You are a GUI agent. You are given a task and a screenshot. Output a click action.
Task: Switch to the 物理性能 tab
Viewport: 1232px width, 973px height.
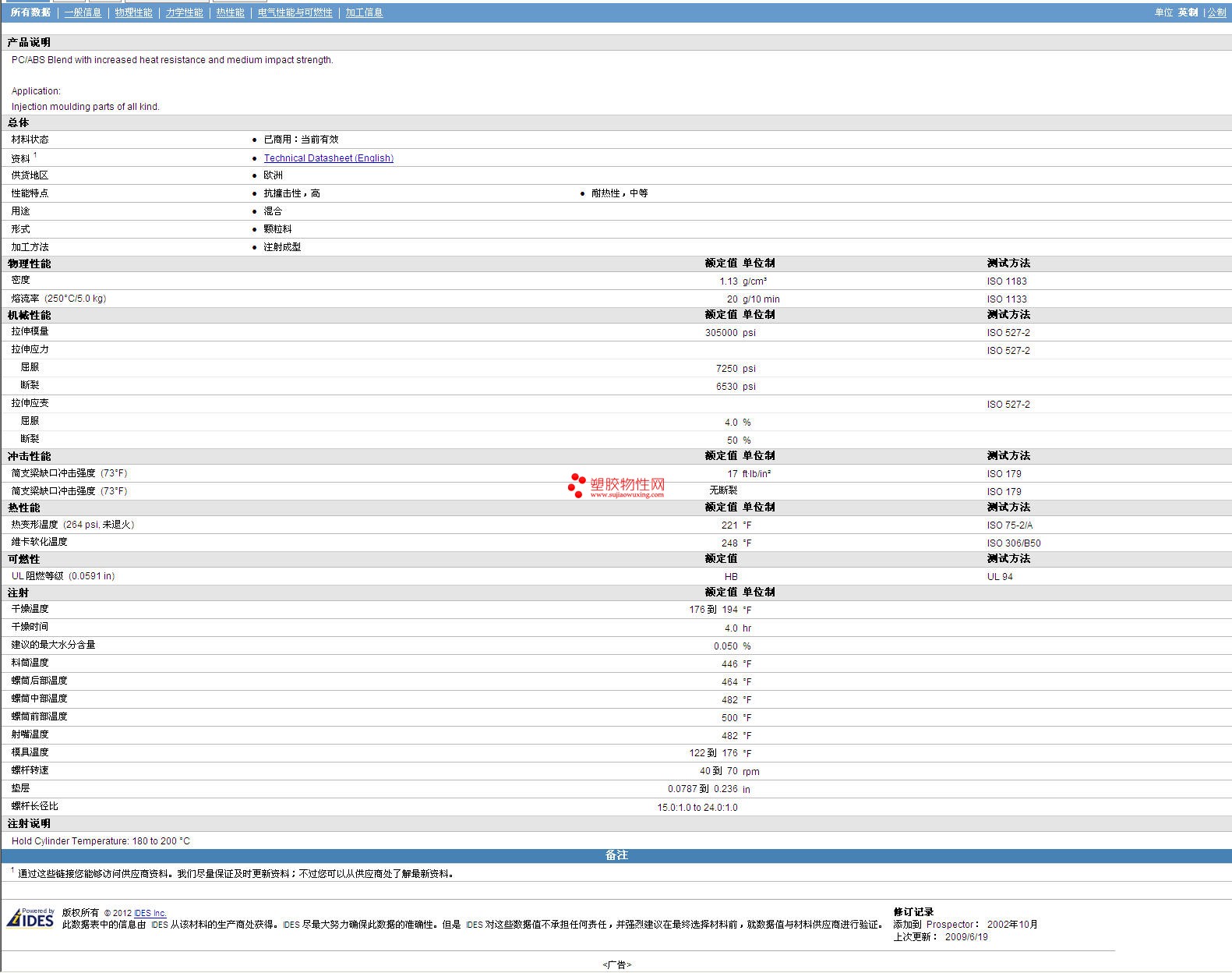pyautogui.click(x=133, y=12)
